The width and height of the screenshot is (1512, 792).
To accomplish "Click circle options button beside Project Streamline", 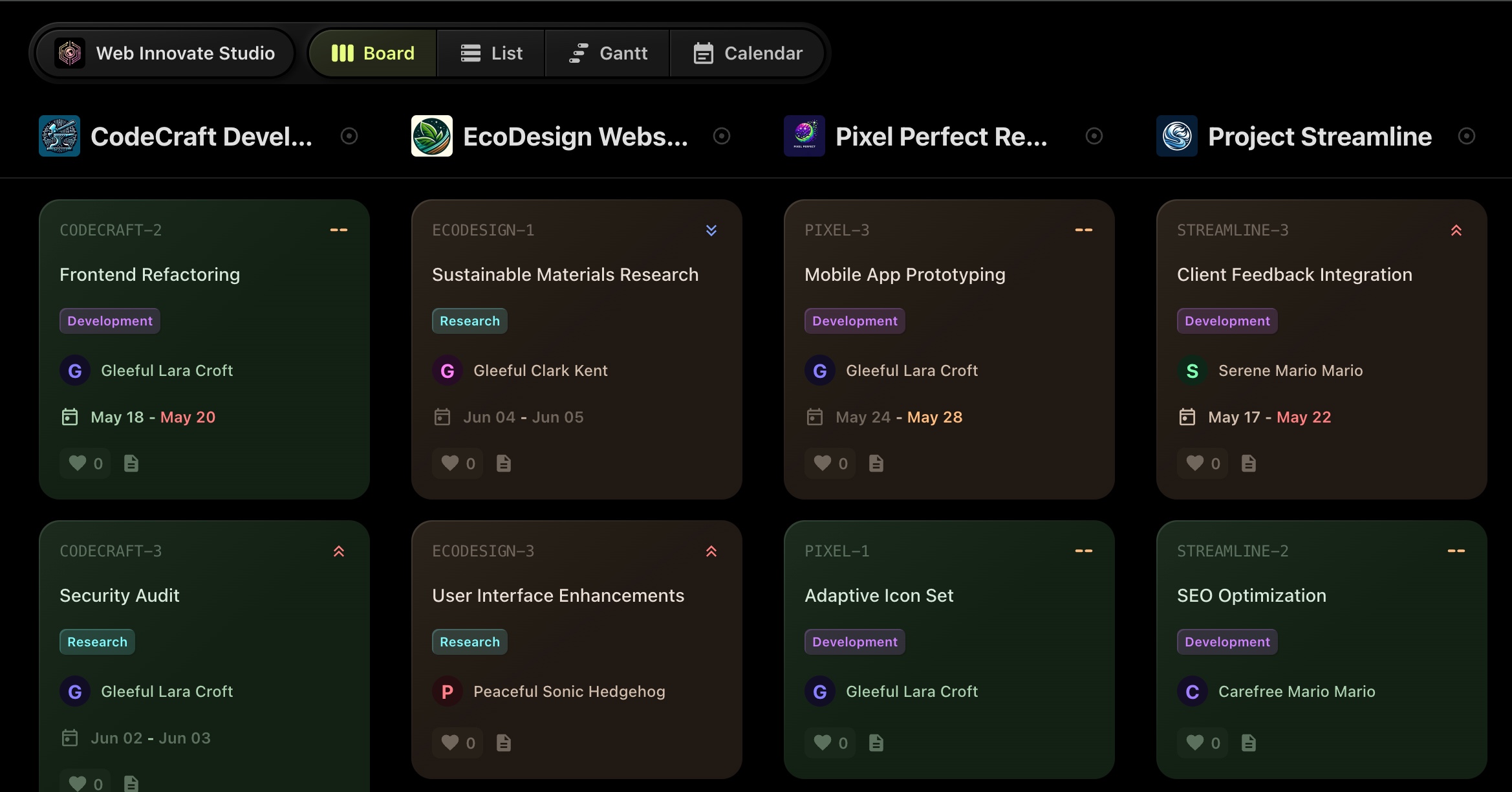I will coord(1467,136).
